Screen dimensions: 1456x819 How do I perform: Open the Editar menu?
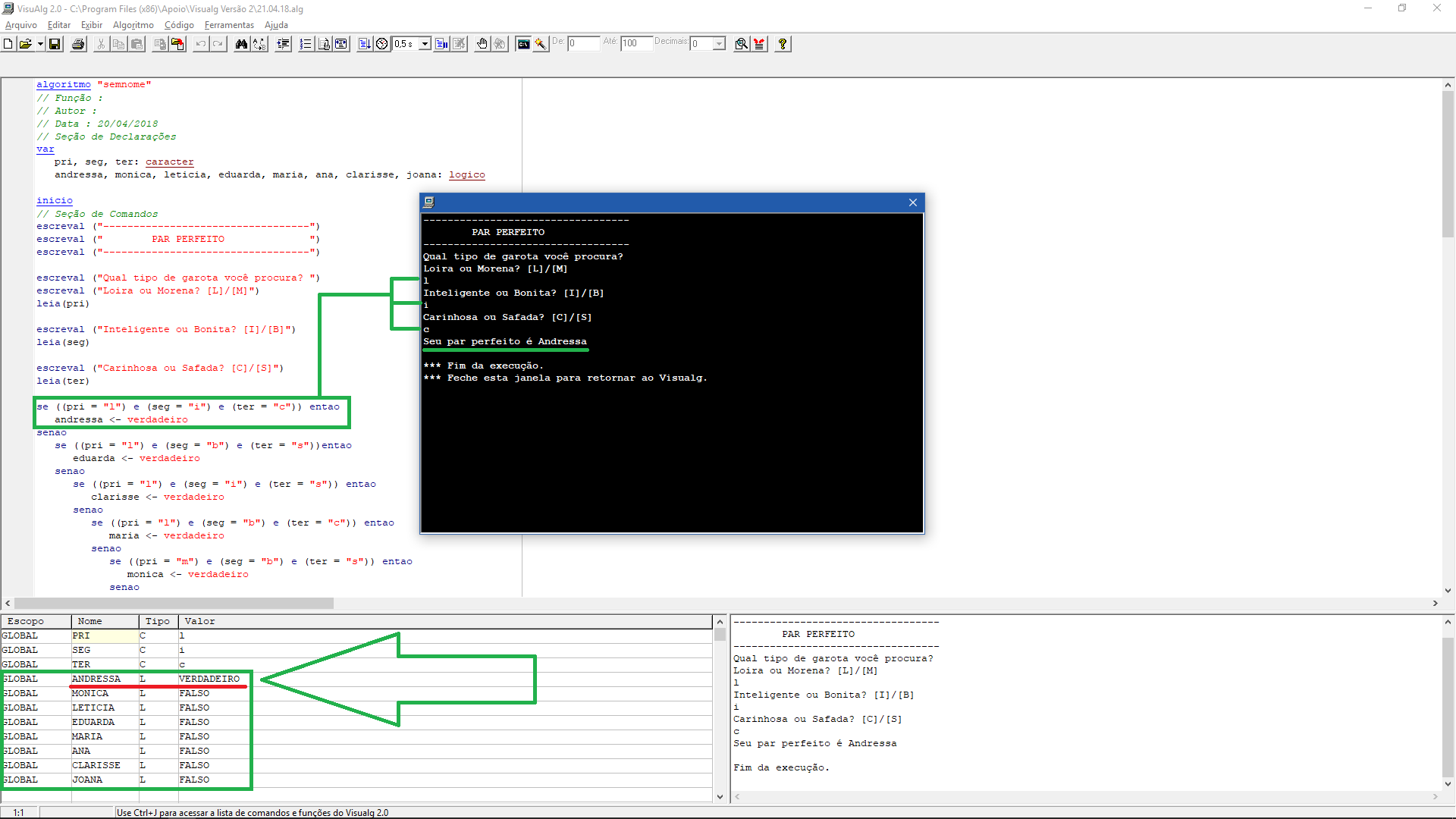click(x=59, y=25)
